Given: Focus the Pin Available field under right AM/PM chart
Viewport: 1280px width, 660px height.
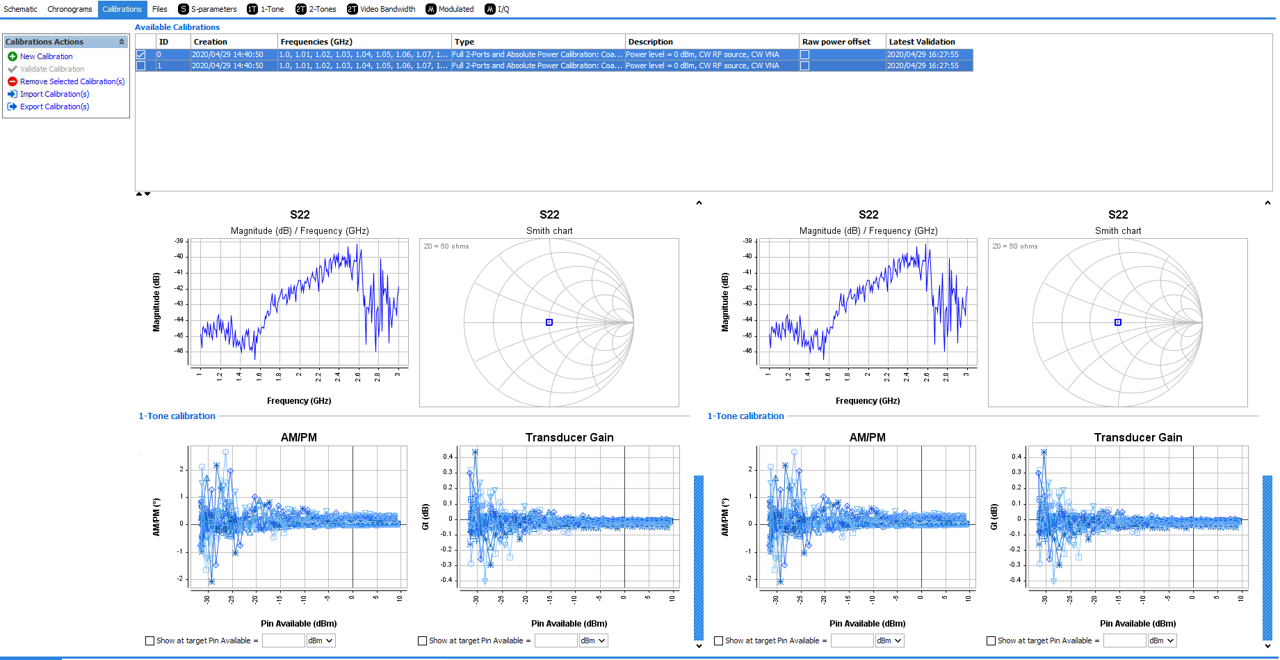Looking at the screenshot, I should click(852, 641).
